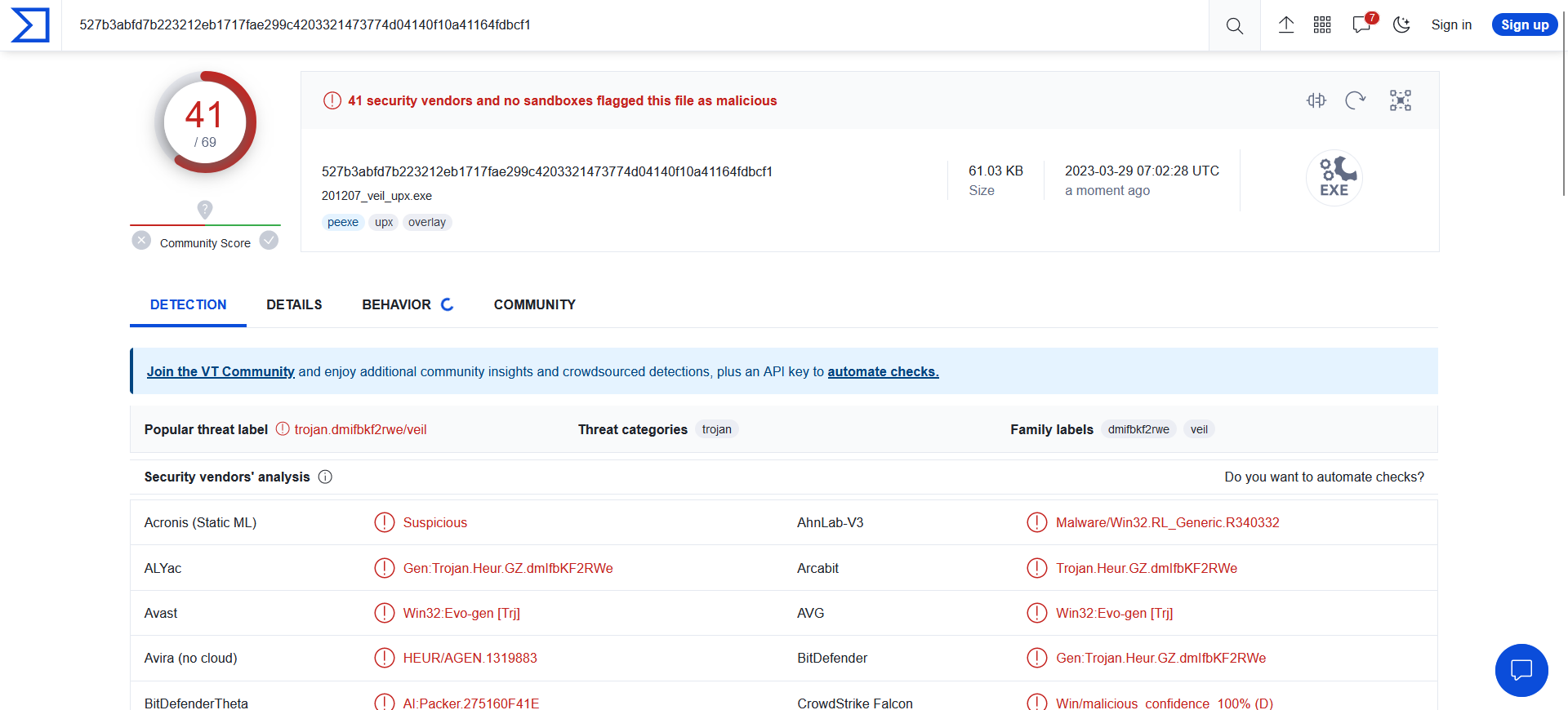Click the Sign up button
1568x710 pixels.
click(1525, 25)
